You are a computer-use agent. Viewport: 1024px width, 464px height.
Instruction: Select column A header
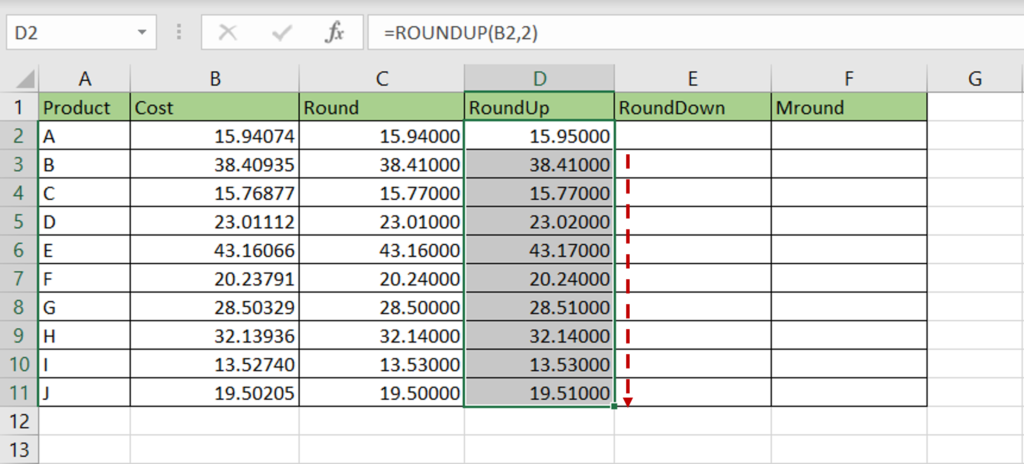coord(84,79)
